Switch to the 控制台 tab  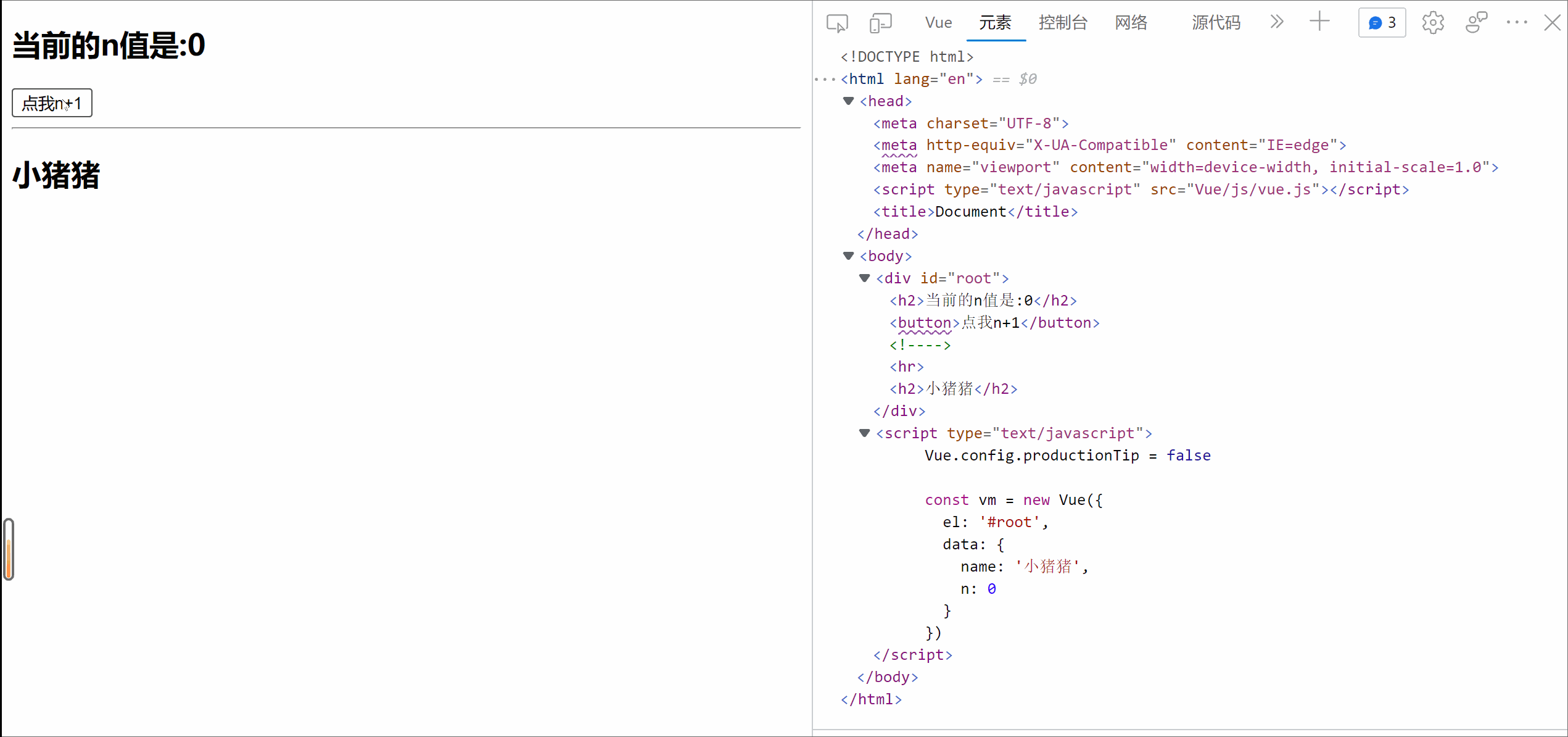(x=1062, y=23)
